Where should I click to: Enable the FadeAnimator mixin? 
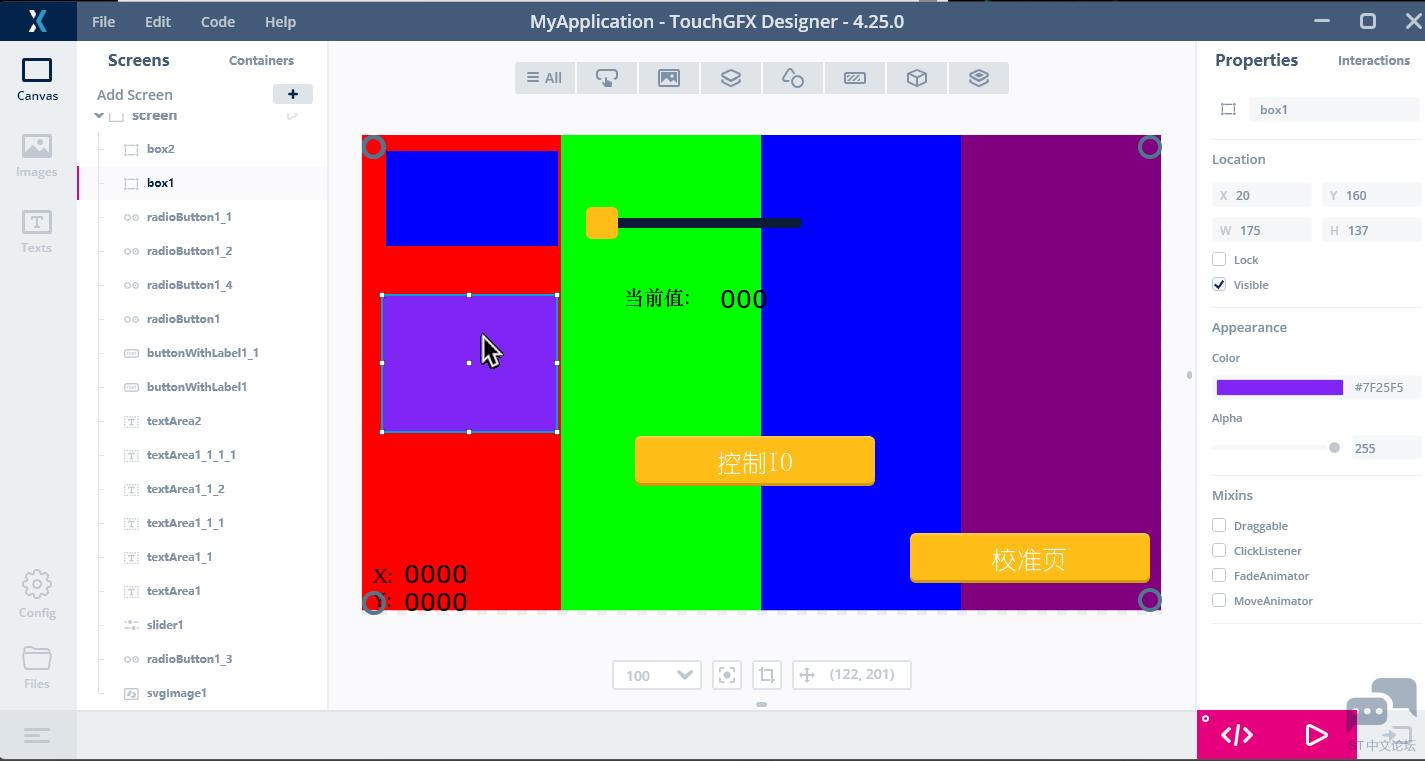coord(1219,575)
